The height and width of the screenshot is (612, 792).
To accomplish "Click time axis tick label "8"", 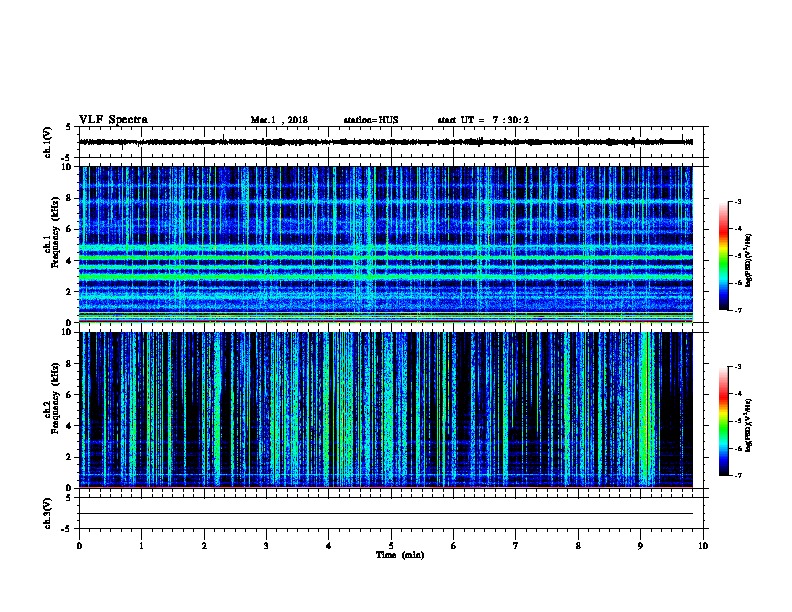I will [578, 546].
